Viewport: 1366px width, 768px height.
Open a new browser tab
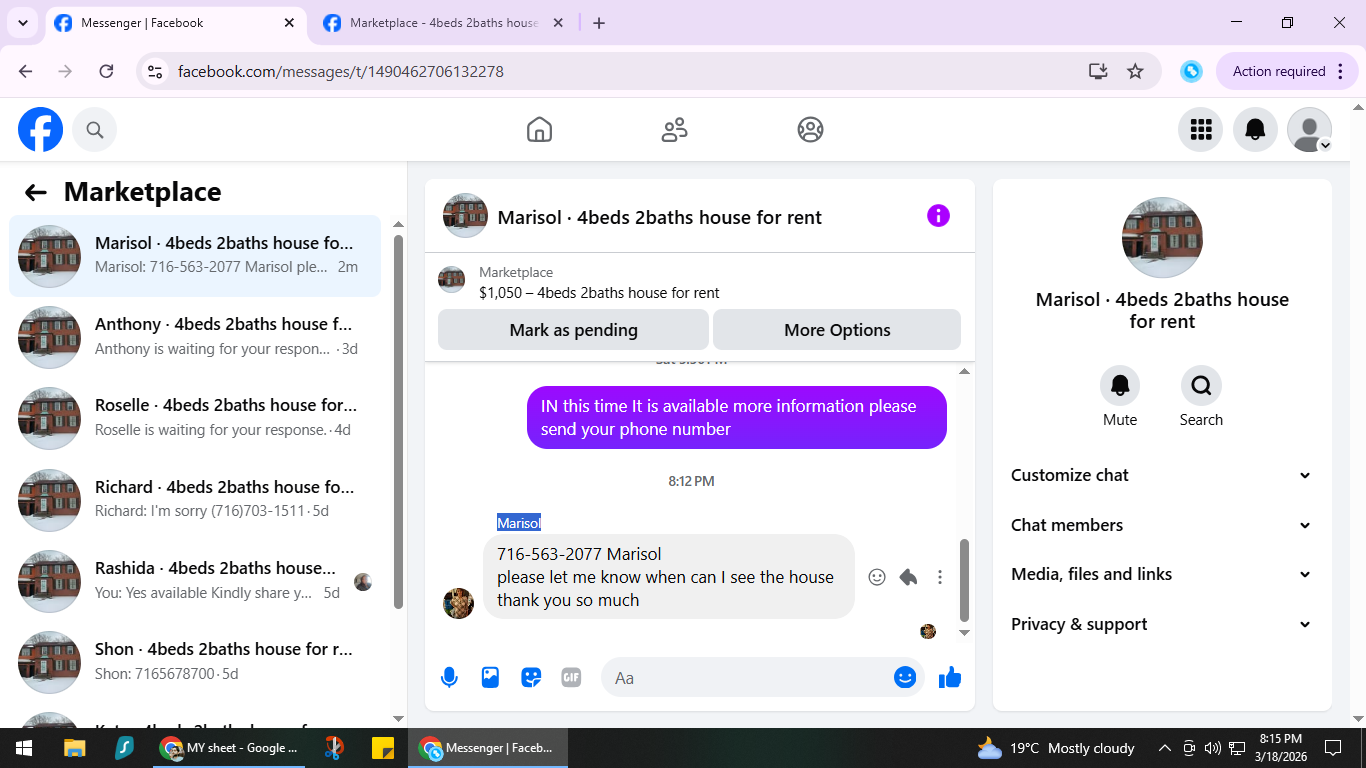click(x=599, y=23)
